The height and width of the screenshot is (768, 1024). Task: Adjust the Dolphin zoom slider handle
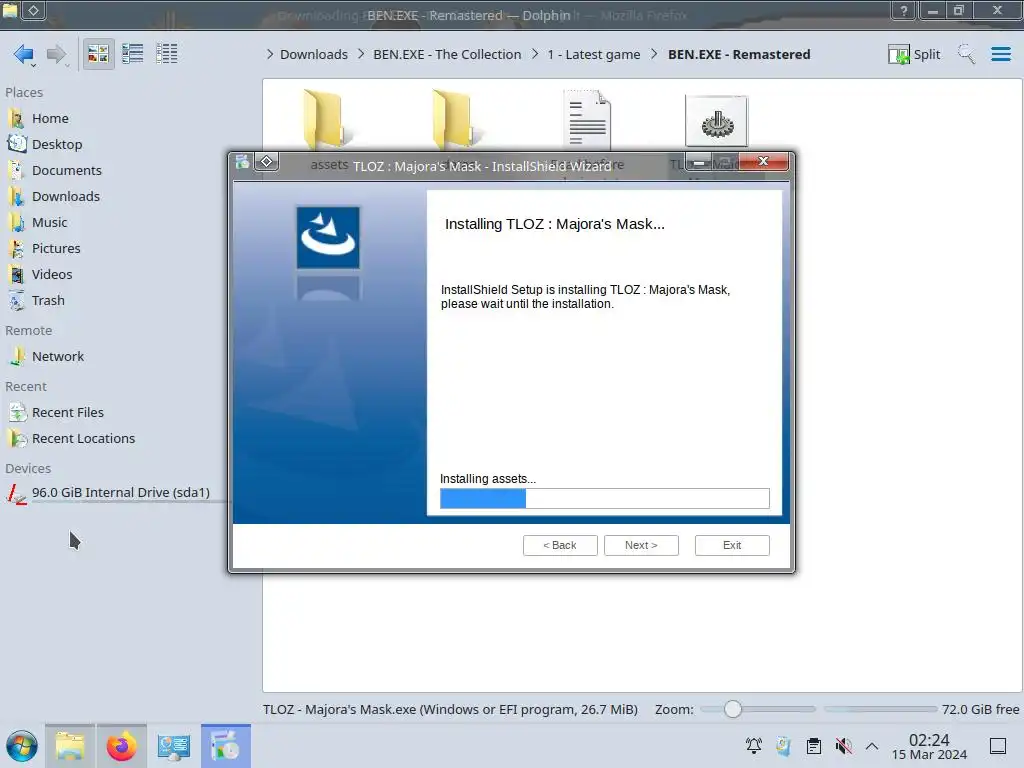733,709
